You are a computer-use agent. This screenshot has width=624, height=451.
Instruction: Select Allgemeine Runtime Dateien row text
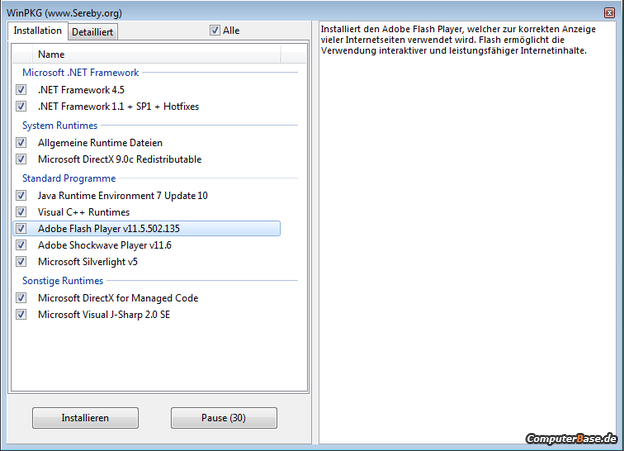[100, 143]
